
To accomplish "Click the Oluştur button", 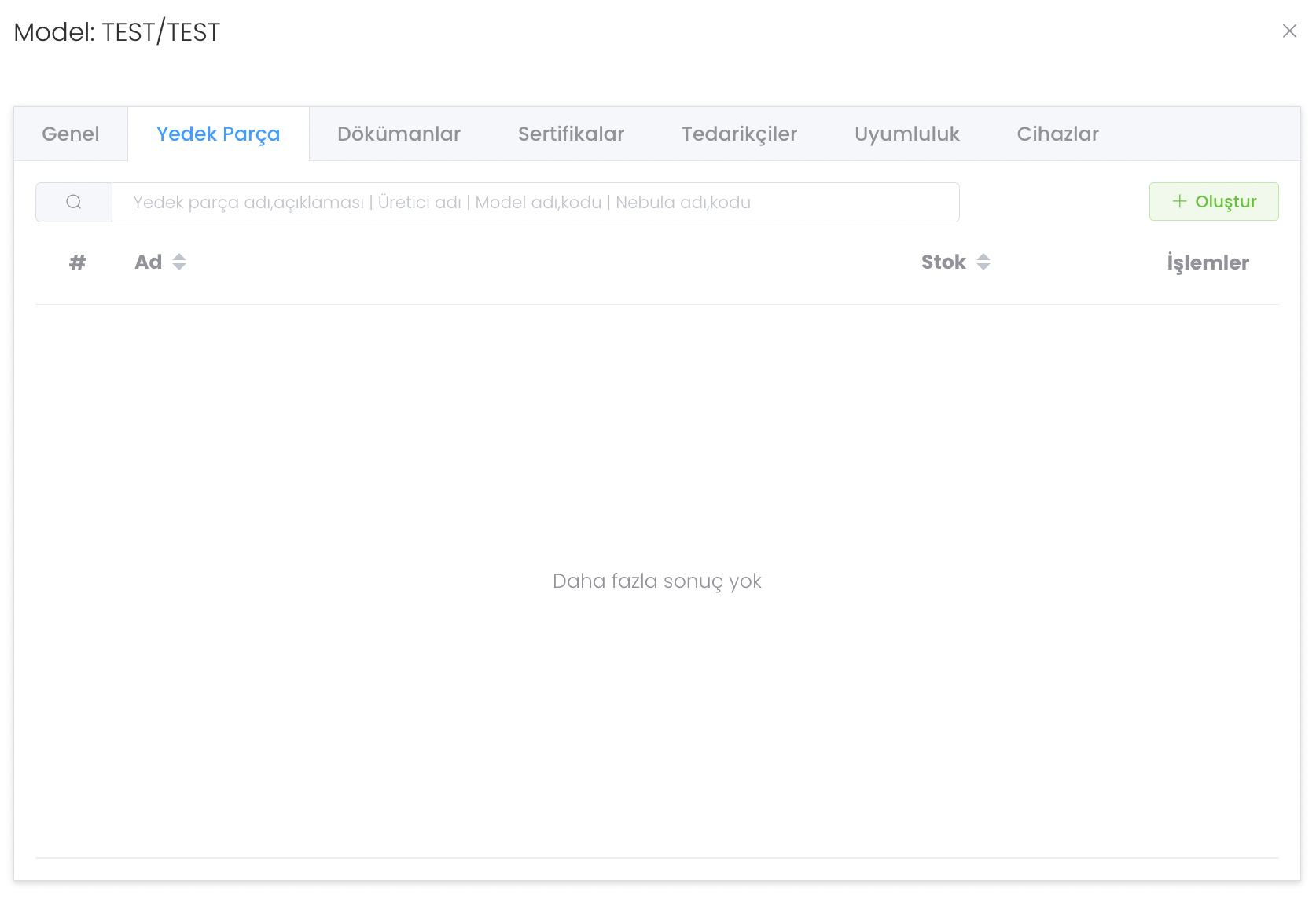I will [x=1214, y=201].
